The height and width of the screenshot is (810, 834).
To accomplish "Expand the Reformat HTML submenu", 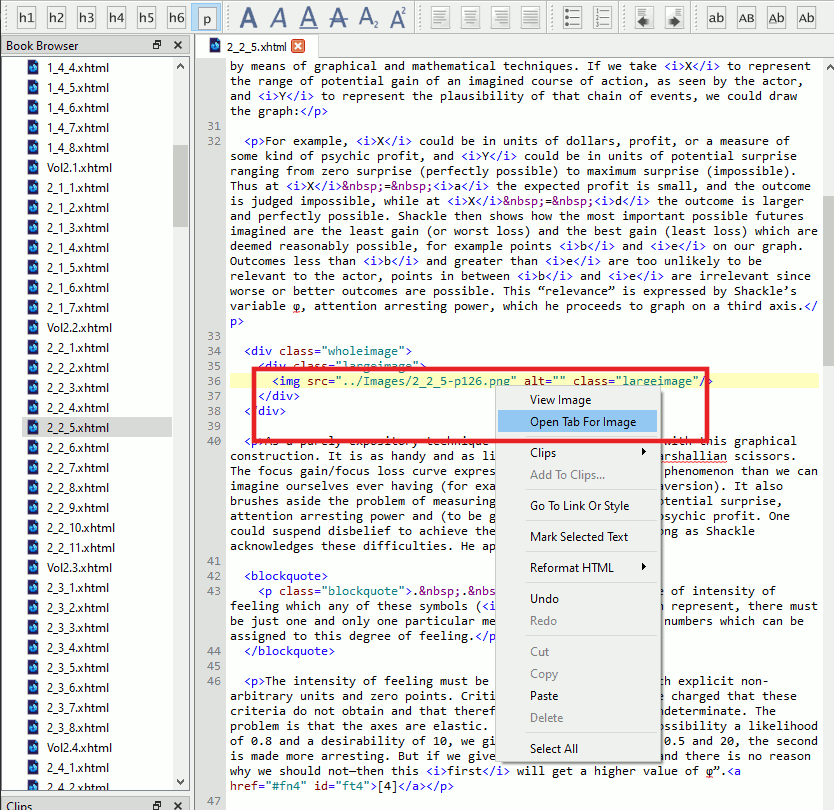I will [x=588, y=568].
